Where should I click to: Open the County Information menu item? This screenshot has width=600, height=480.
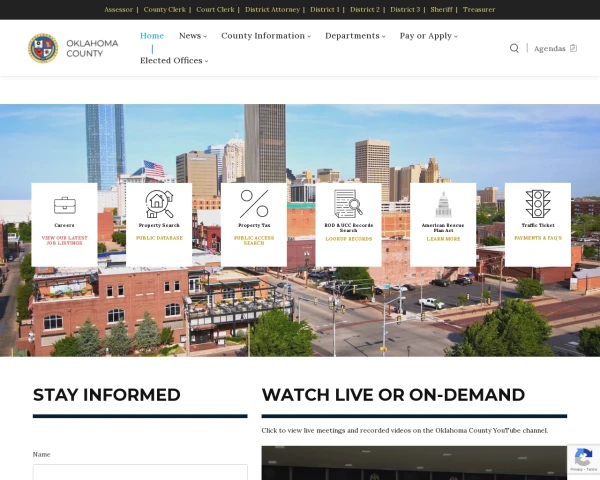[263, 36]
